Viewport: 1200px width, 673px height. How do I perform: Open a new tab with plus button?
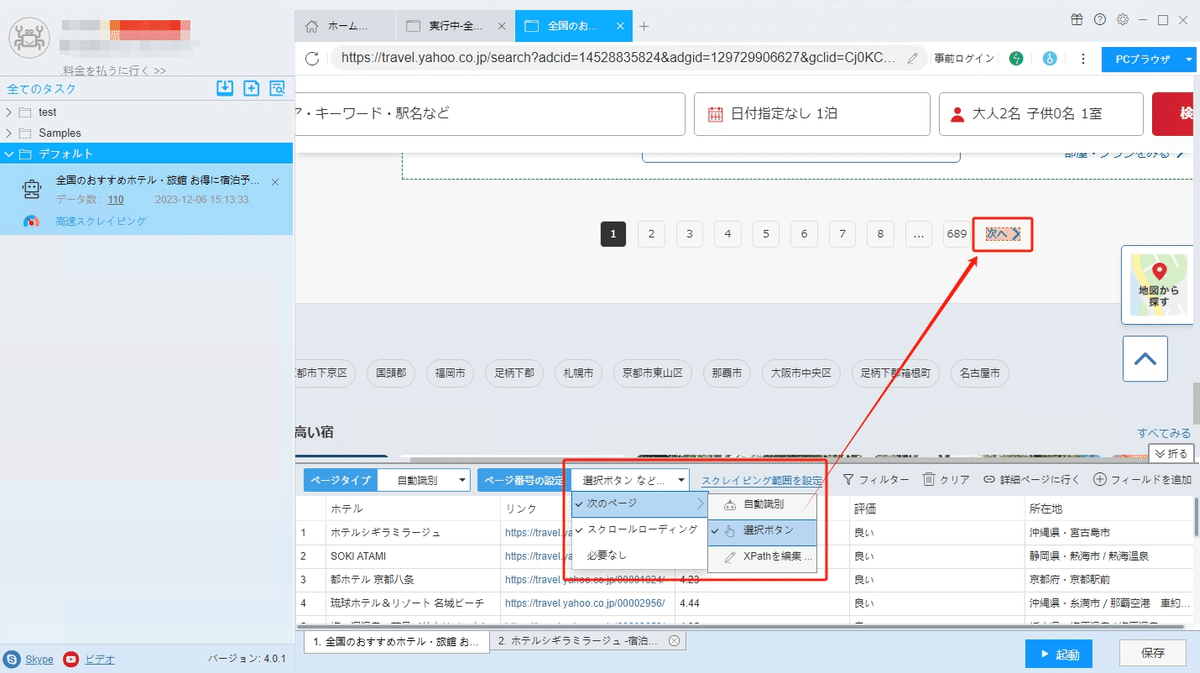(x=644, y=26)
